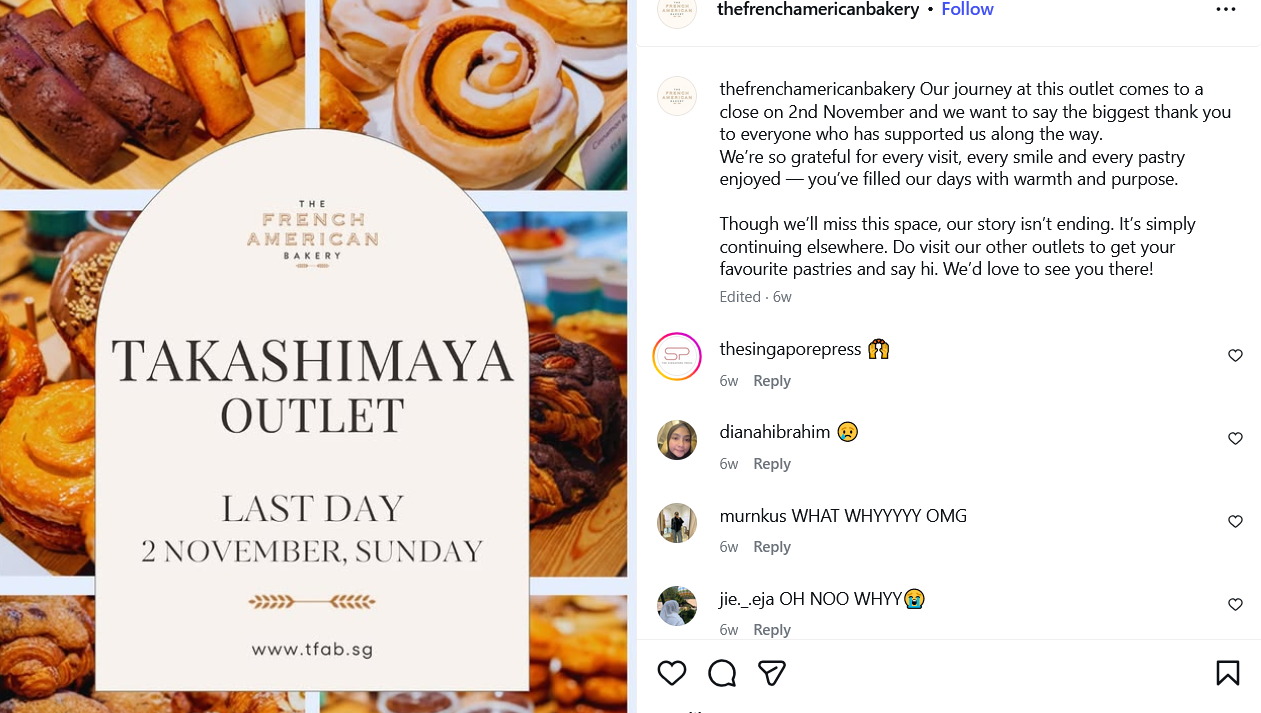The height and width of the screenshot is (713, 1261).
Task: Follow thefrenchamericanbakery account
Action: [x=967, y=10]
